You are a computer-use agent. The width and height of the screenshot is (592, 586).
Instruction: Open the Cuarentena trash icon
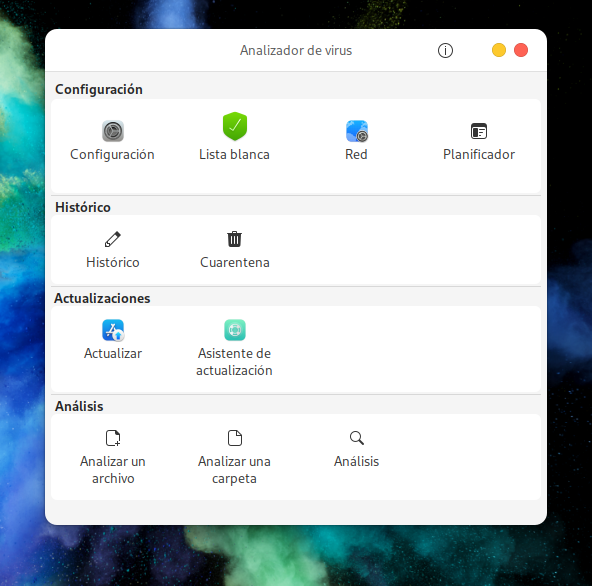click(234, 239)
